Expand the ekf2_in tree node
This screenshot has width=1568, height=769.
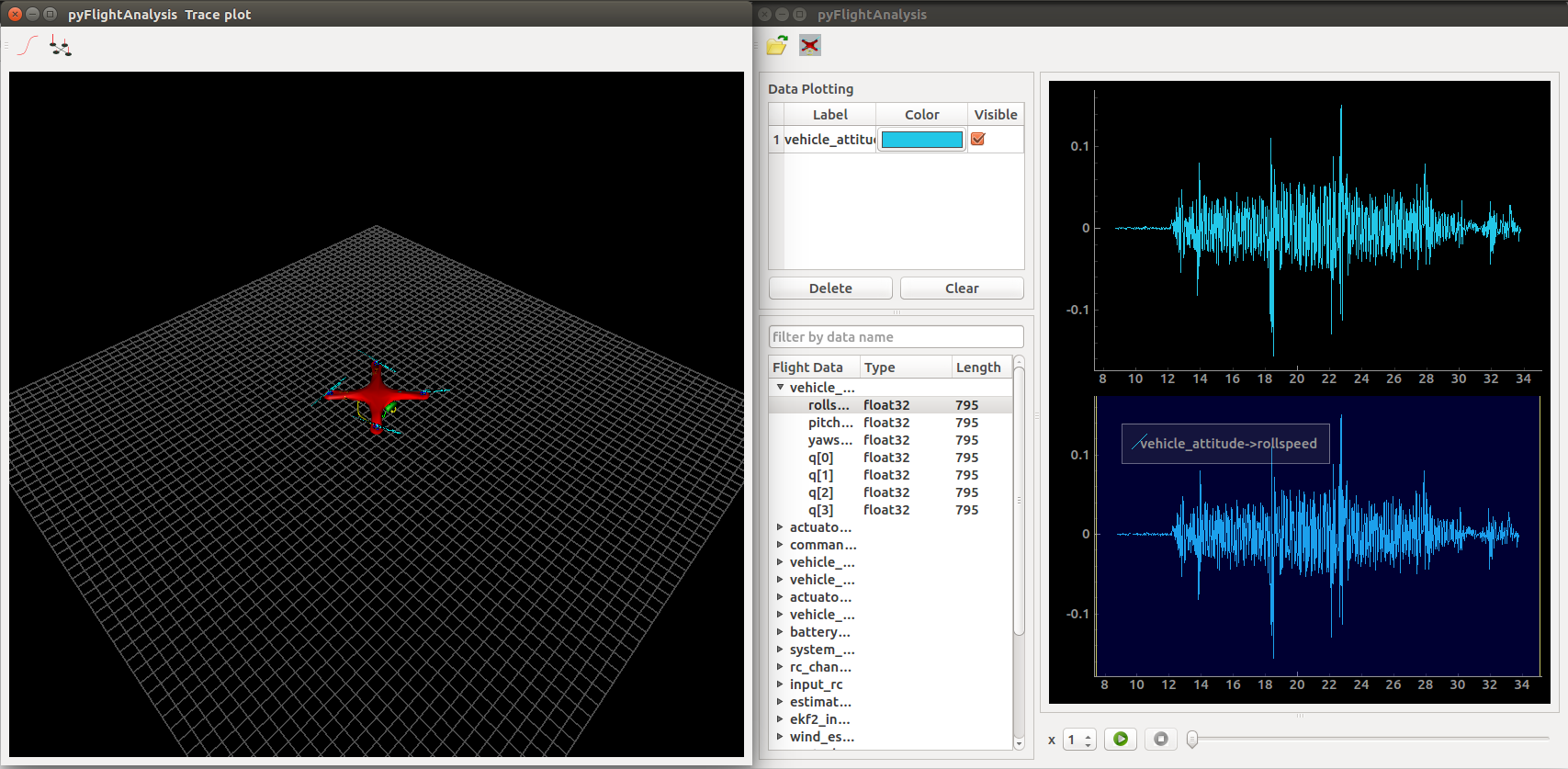(780, 719)
